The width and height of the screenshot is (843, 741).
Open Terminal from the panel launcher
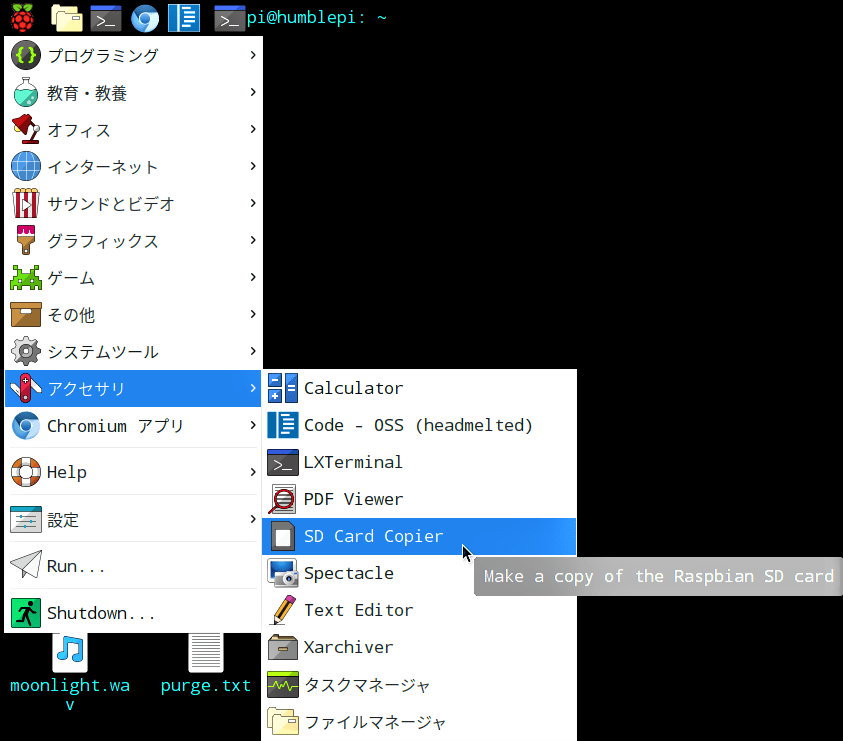click(105, 18)
